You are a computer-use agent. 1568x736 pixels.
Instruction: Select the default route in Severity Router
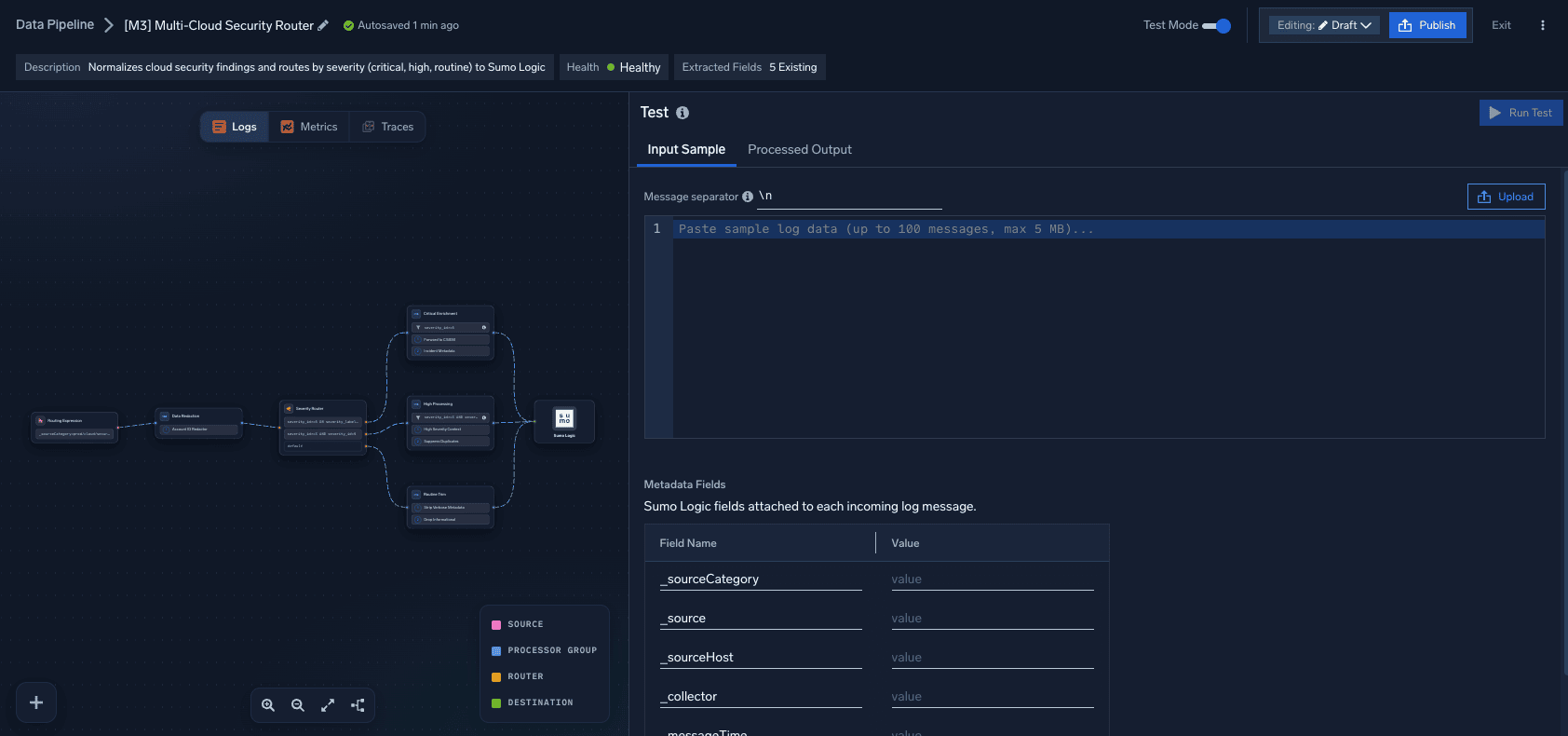pos(323,446)
